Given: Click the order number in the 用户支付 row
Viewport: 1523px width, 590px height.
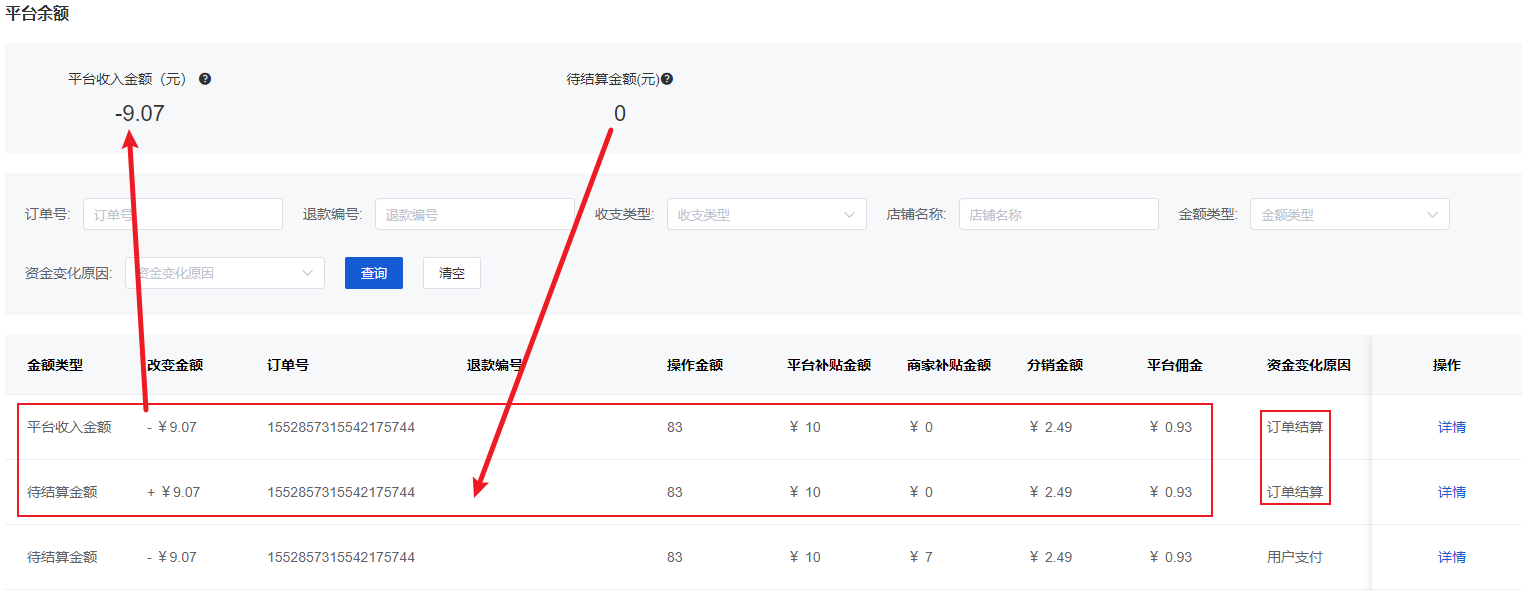Looking at the screenshot, I should click(341, 557).
